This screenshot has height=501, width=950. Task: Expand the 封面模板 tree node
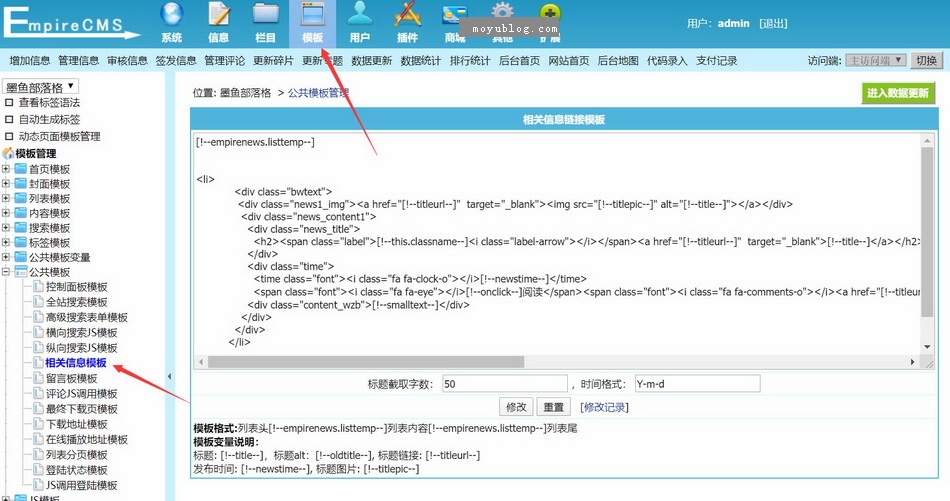click(x=5, y=183)
